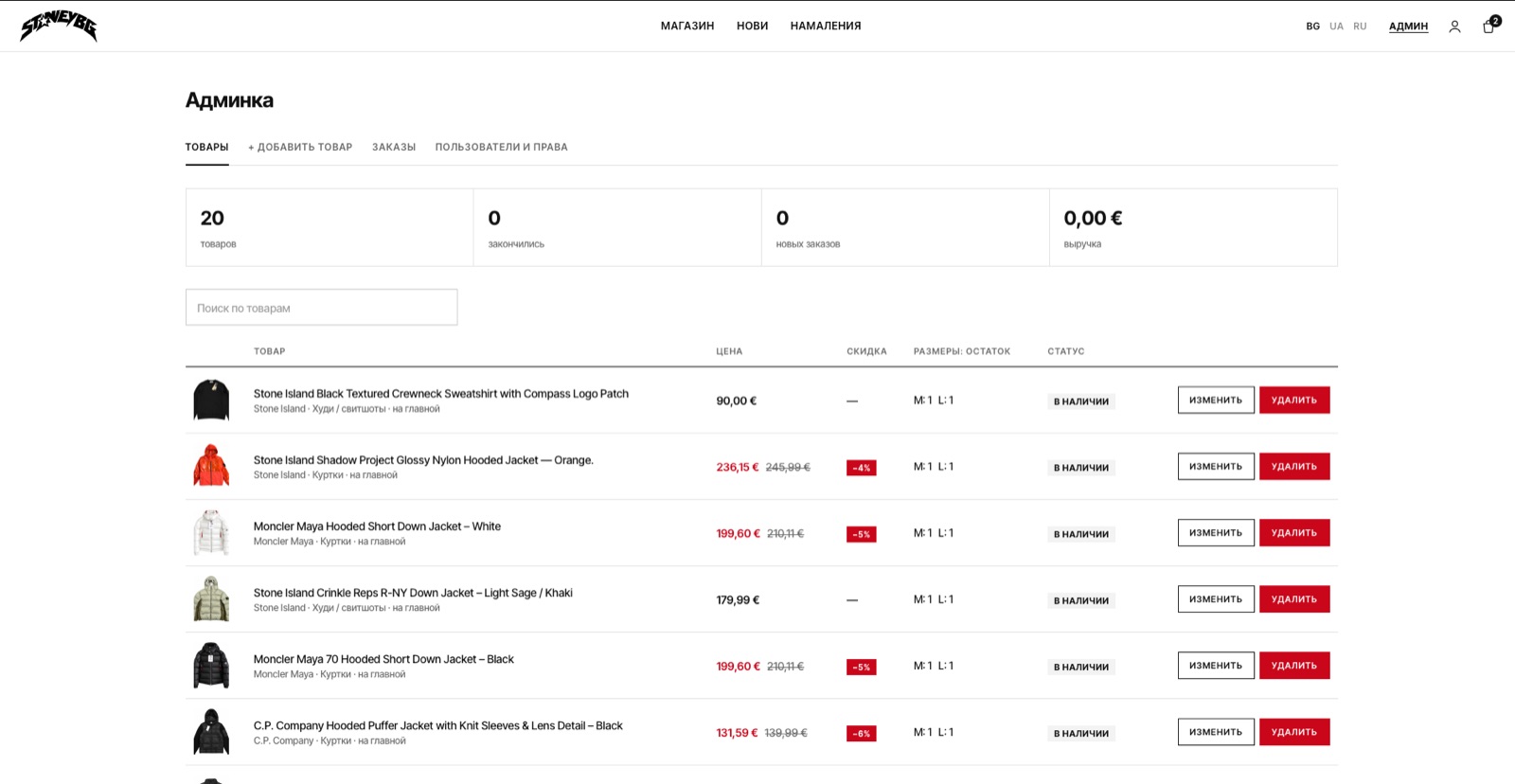Open orange nylon hooded jacket thumbnail
Viewport: 1515px width, 784px height.
pyautogui.click(x=211, y=467)
